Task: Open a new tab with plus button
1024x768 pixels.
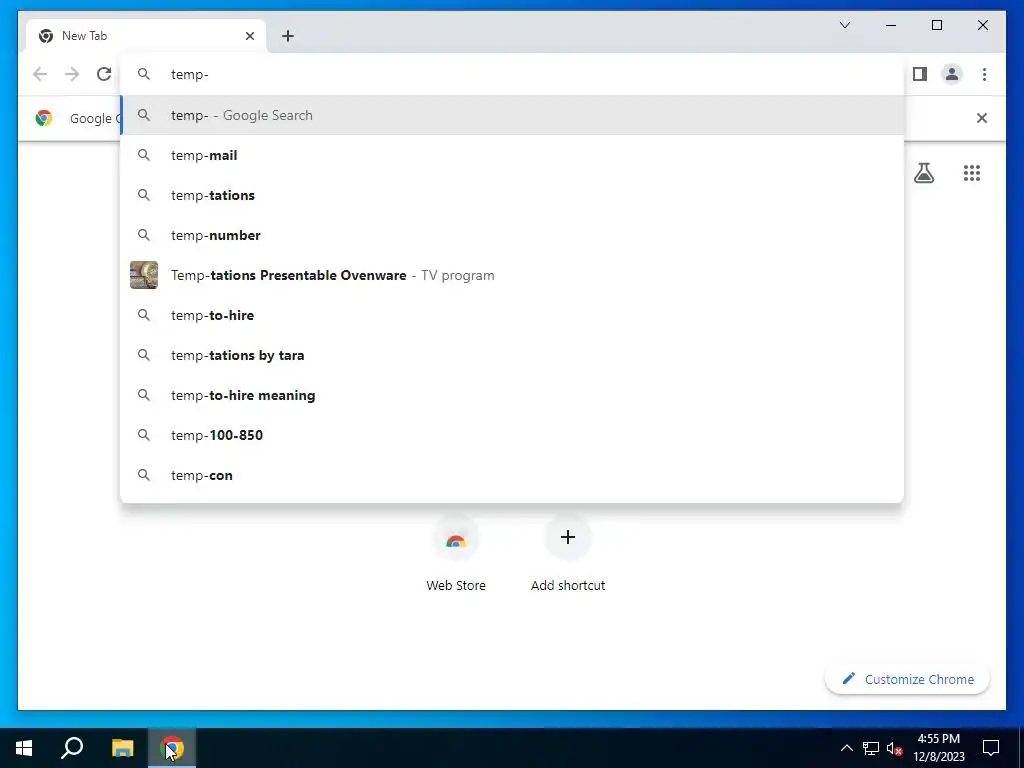Action: pos(287,36)
